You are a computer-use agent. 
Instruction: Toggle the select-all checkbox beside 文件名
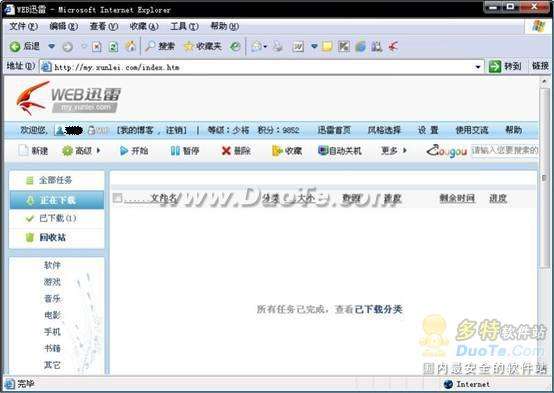(117, 198)
